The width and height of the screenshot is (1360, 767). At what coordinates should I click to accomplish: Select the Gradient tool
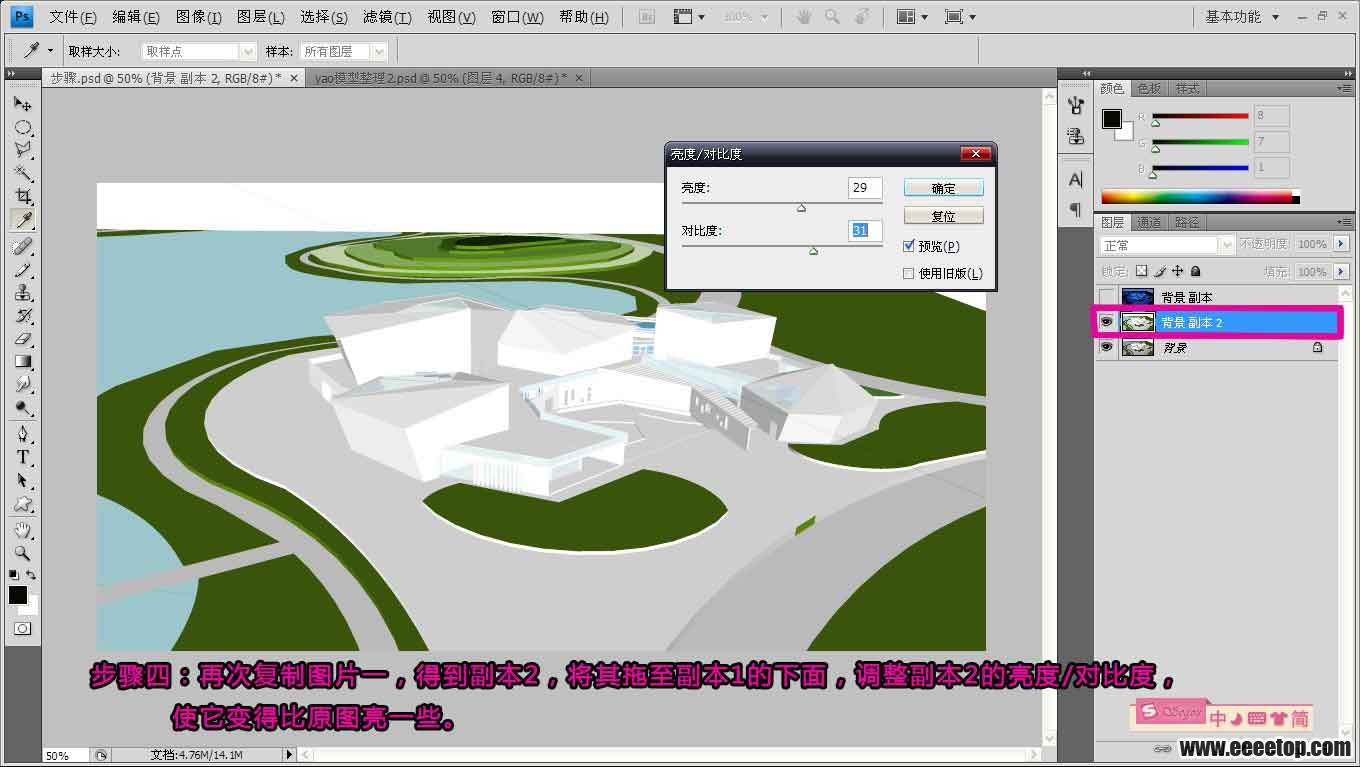[x=22, y=362]
